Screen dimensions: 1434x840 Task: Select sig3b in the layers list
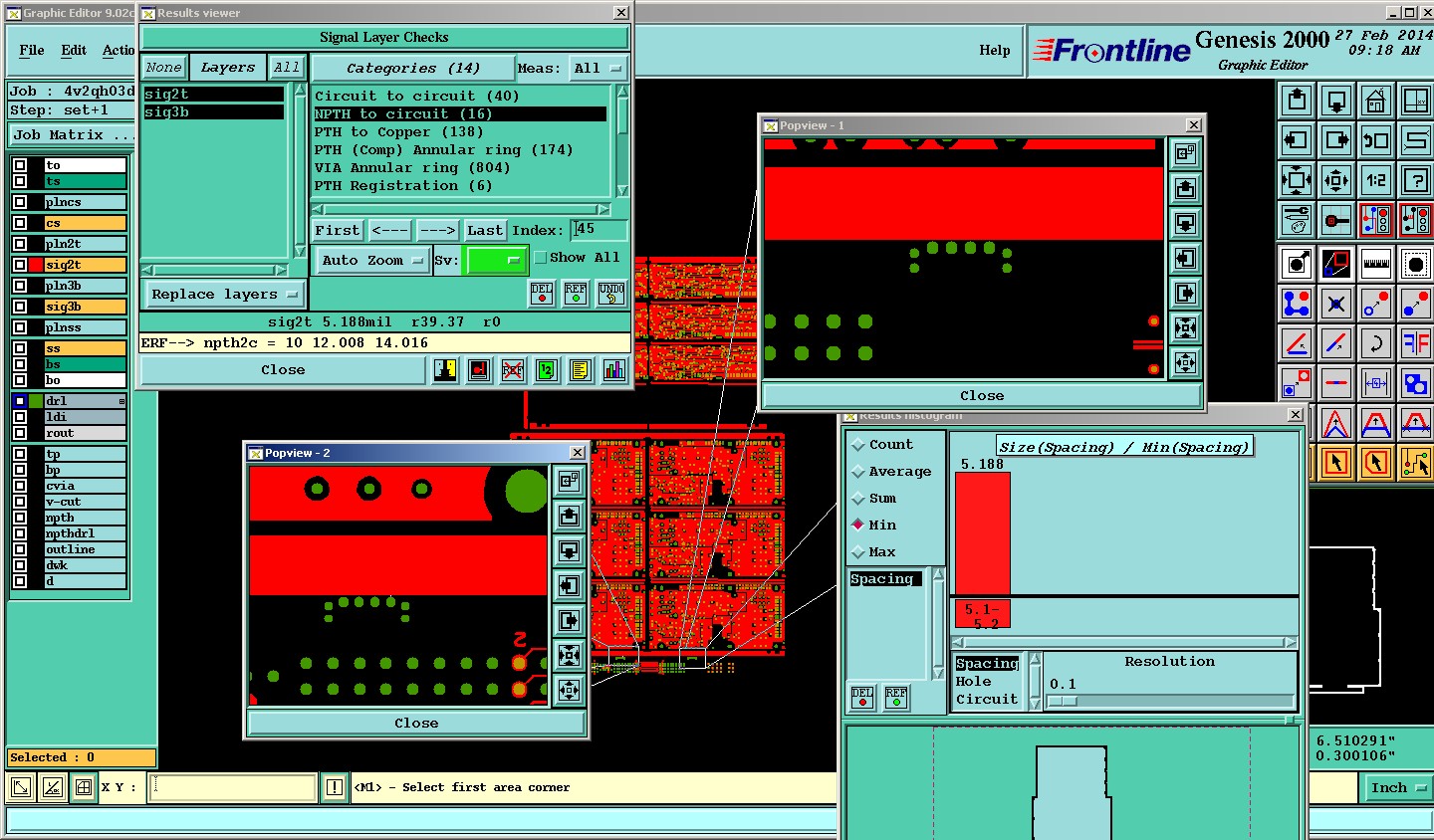click(213, 112)
